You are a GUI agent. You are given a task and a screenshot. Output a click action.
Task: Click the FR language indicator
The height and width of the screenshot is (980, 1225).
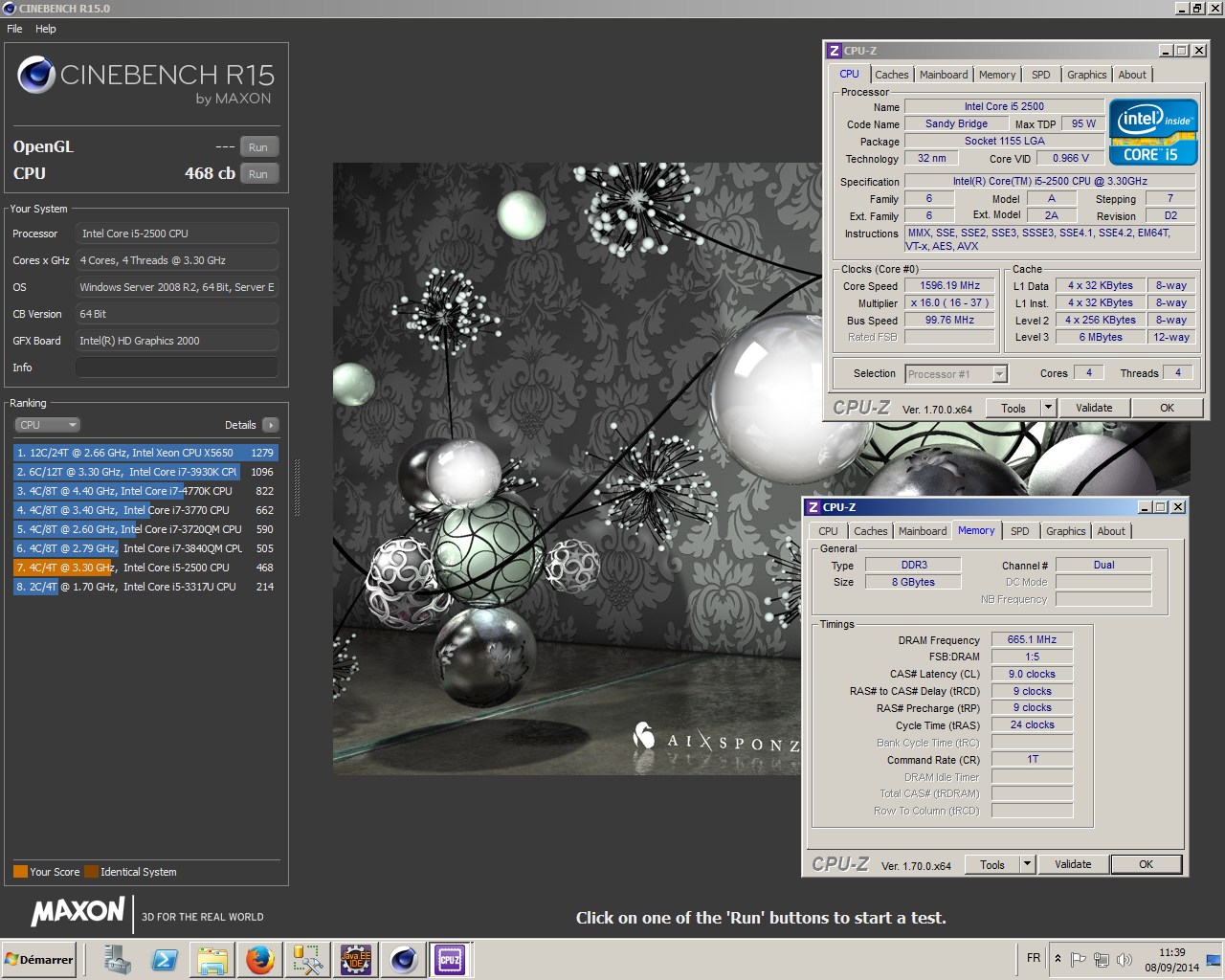1034,958
